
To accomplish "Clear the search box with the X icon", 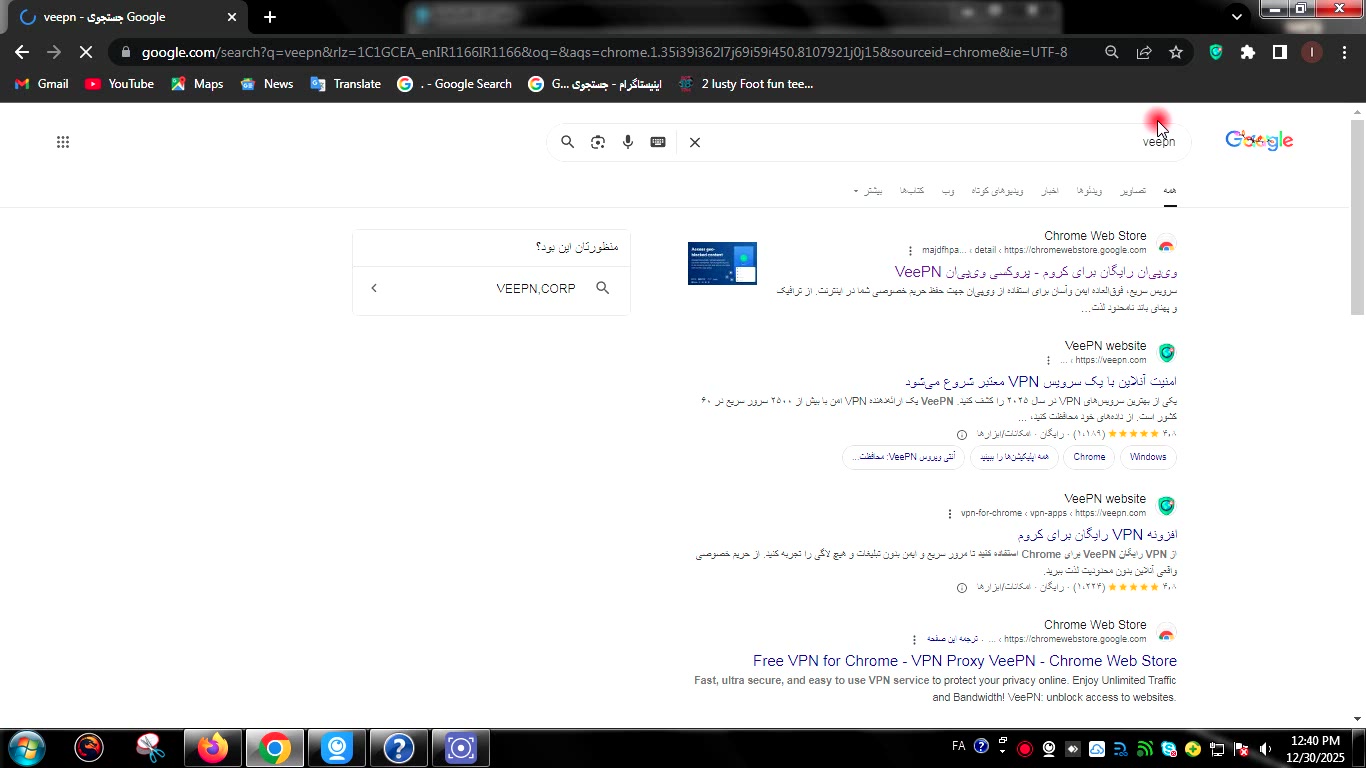I will click(x=695, y=142).
